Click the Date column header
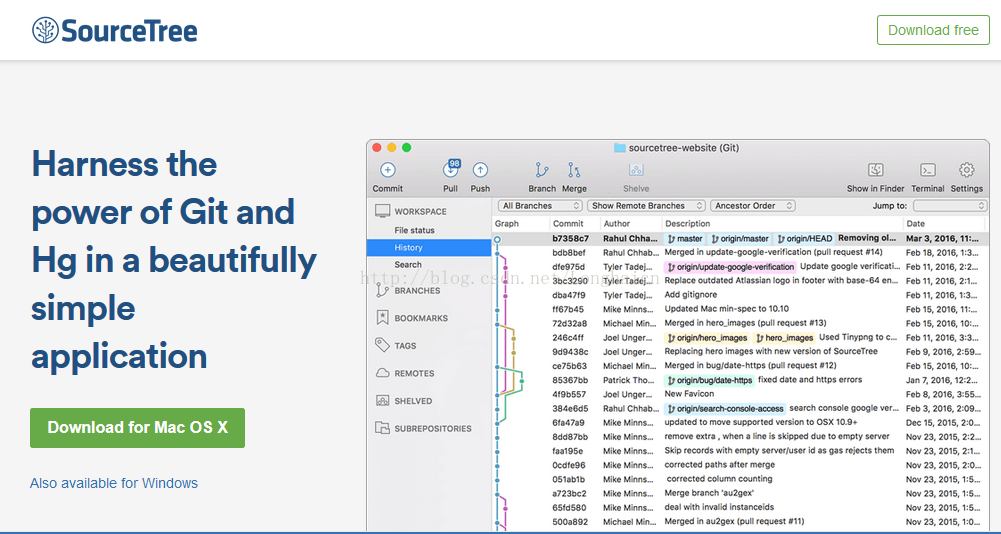 tap(915, 224)
